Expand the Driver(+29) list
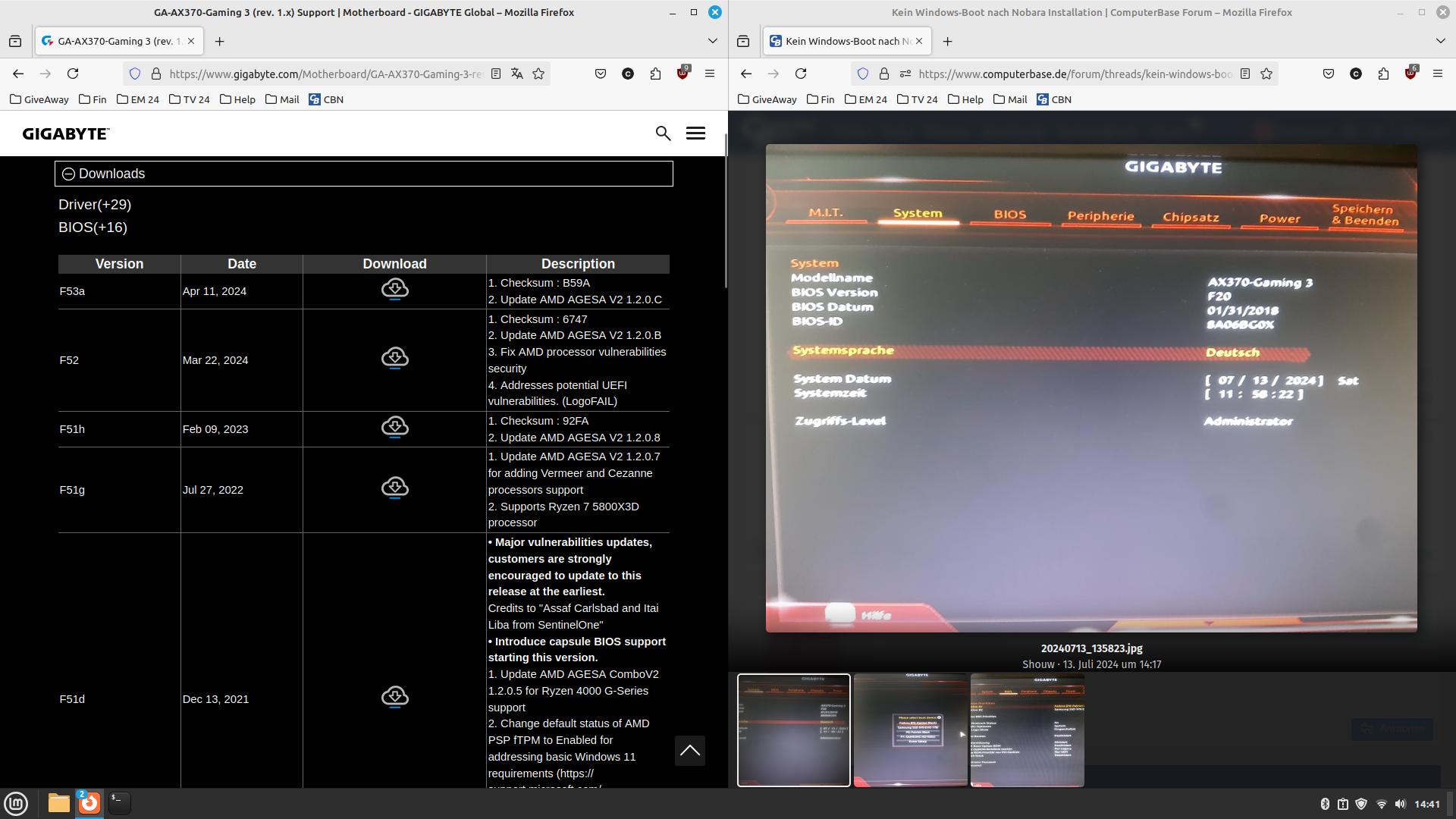The image size is (1456, 819). [x=95, y=205]
